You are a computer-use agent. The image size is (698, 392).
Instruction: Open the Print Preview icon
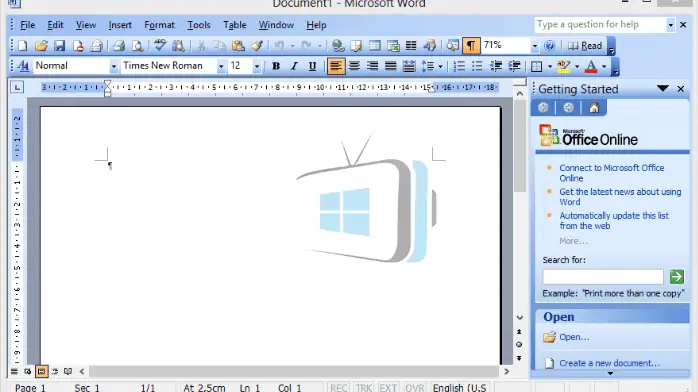pyautogui.click(x=138, y=45)
